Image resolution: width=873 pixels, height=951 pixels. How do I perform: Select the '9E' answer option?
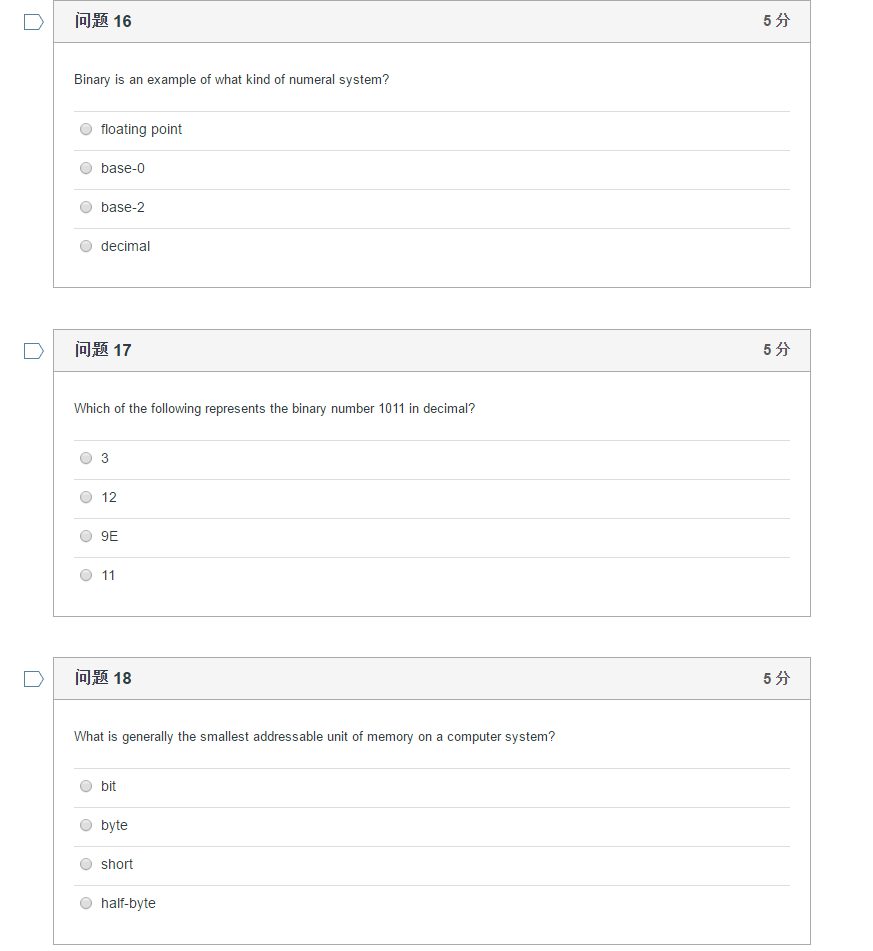(86, 536)
